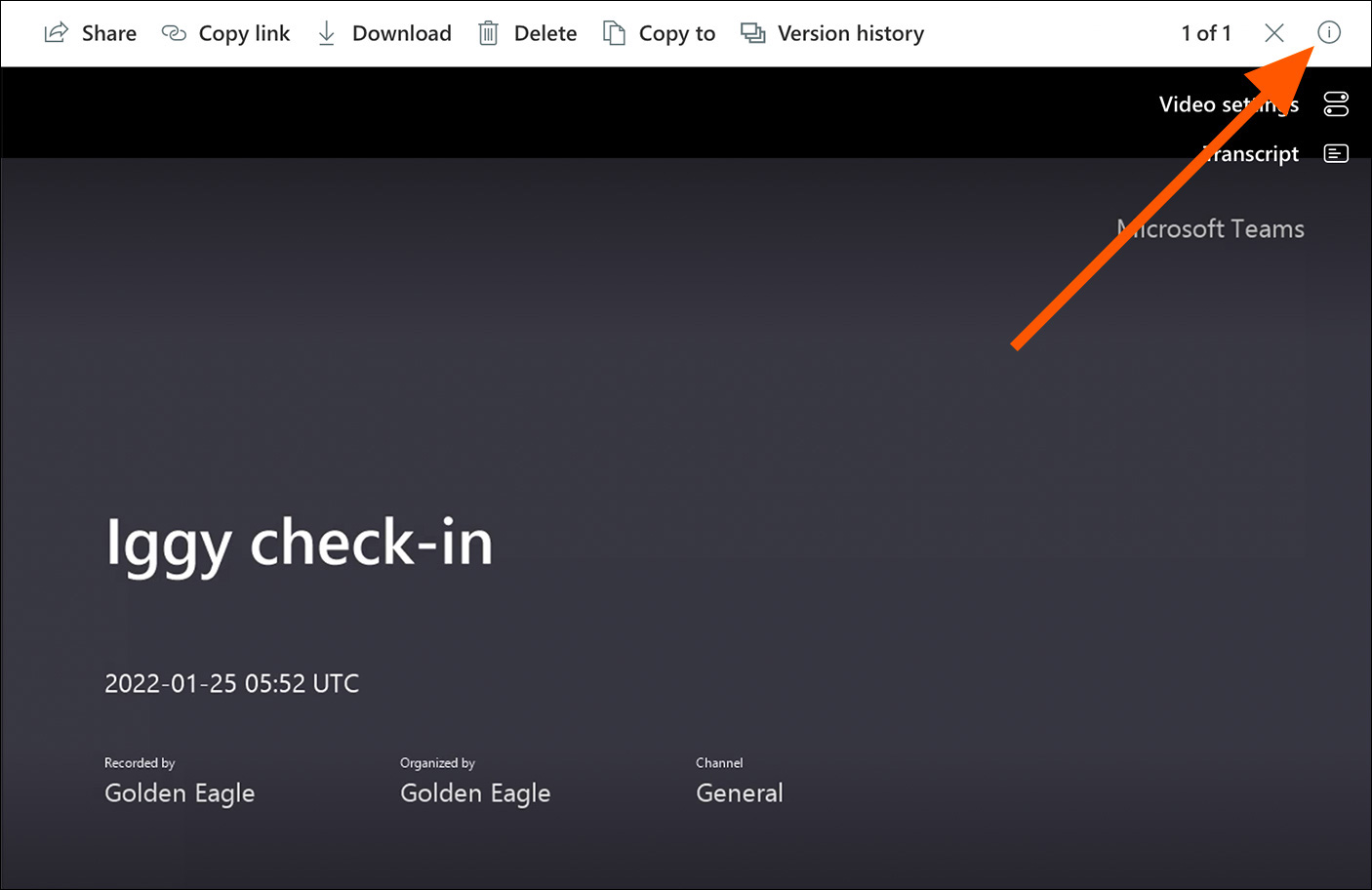This screenshot has width=1372, height=890.
Task: Click the Copy to pages icon
Action: point(614,33)
